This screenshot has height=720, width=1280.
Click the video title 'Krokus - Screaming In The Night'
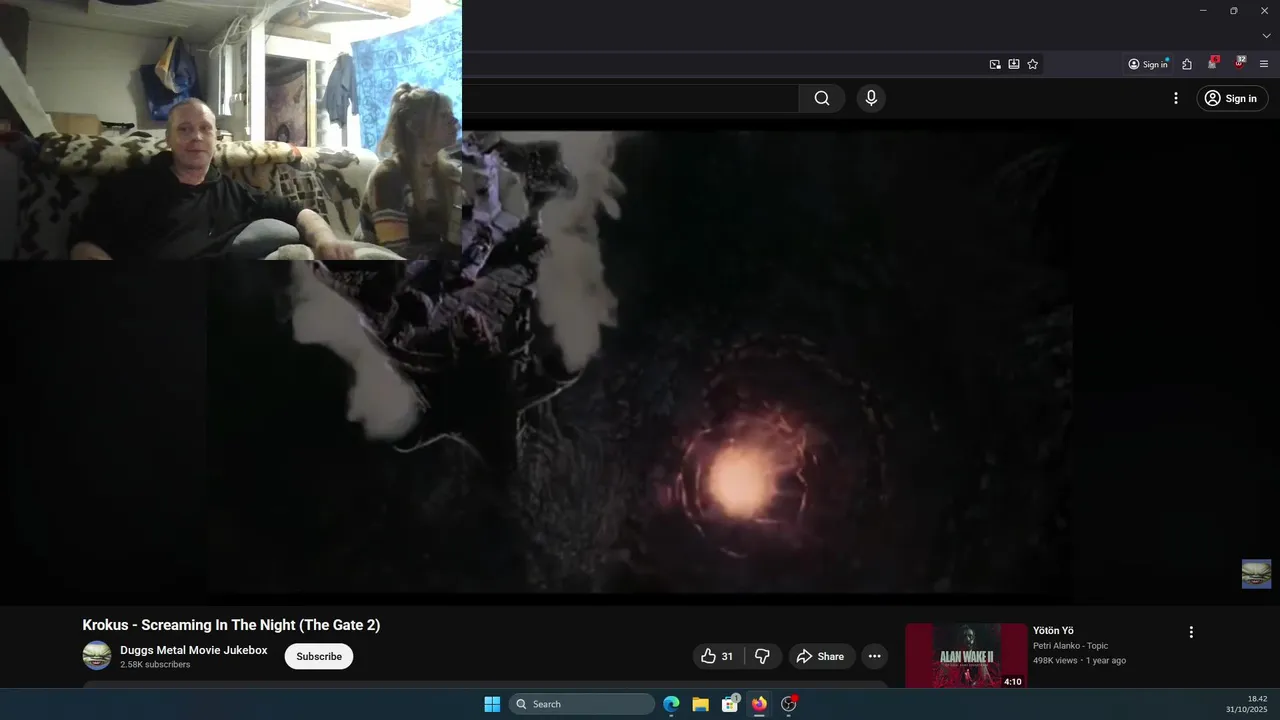(x=231, y=625)
